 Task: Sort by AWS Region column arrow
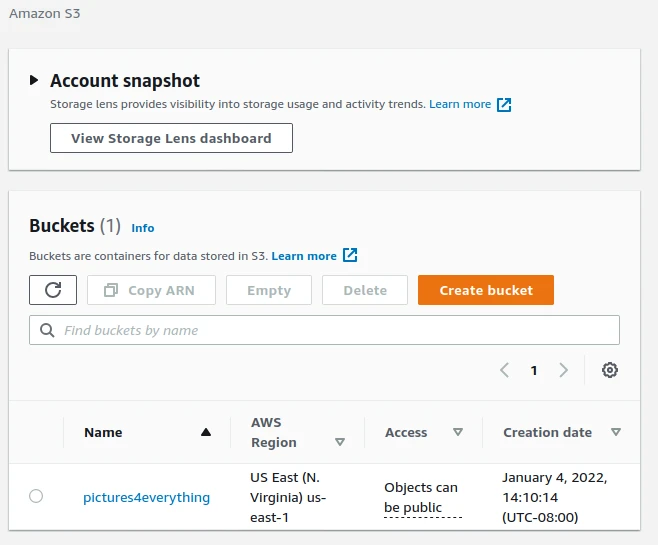pos(340,442)
